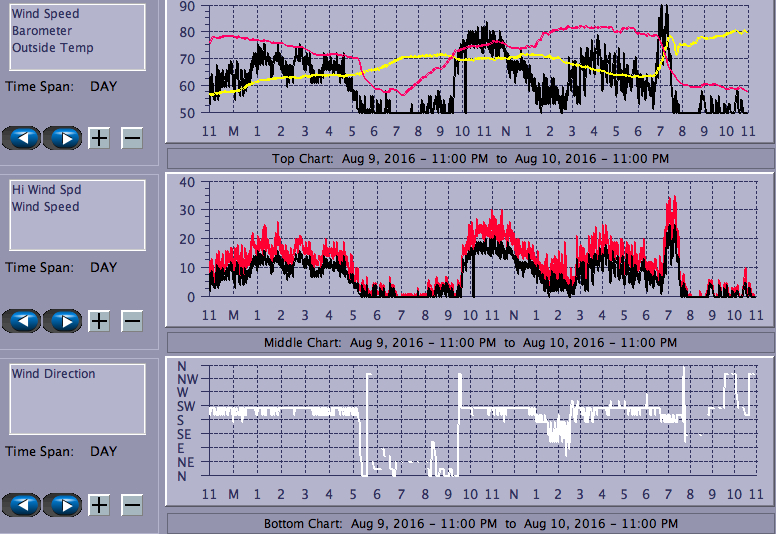Click the Bottom Chart date range label
Screen dimensions: 776x534
(x=470, y=524)
